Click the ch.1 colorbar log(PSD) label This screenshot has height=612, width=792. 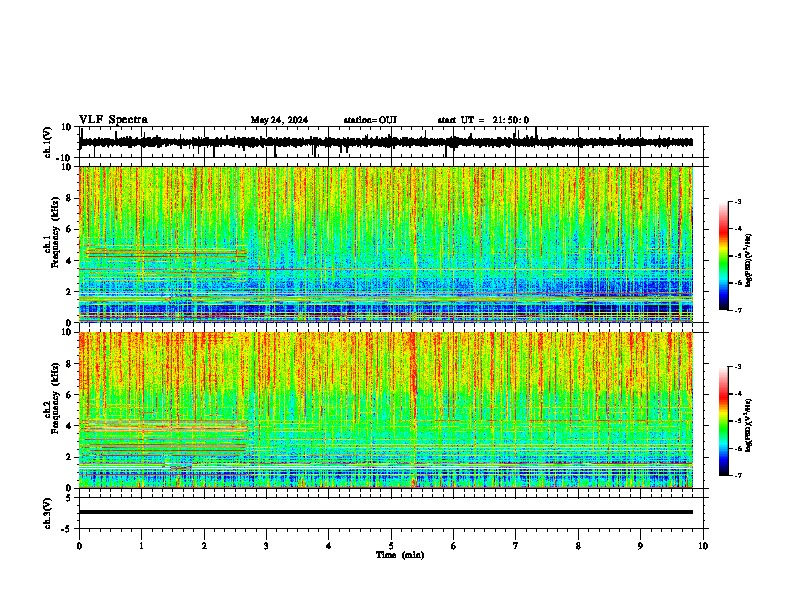749,261
